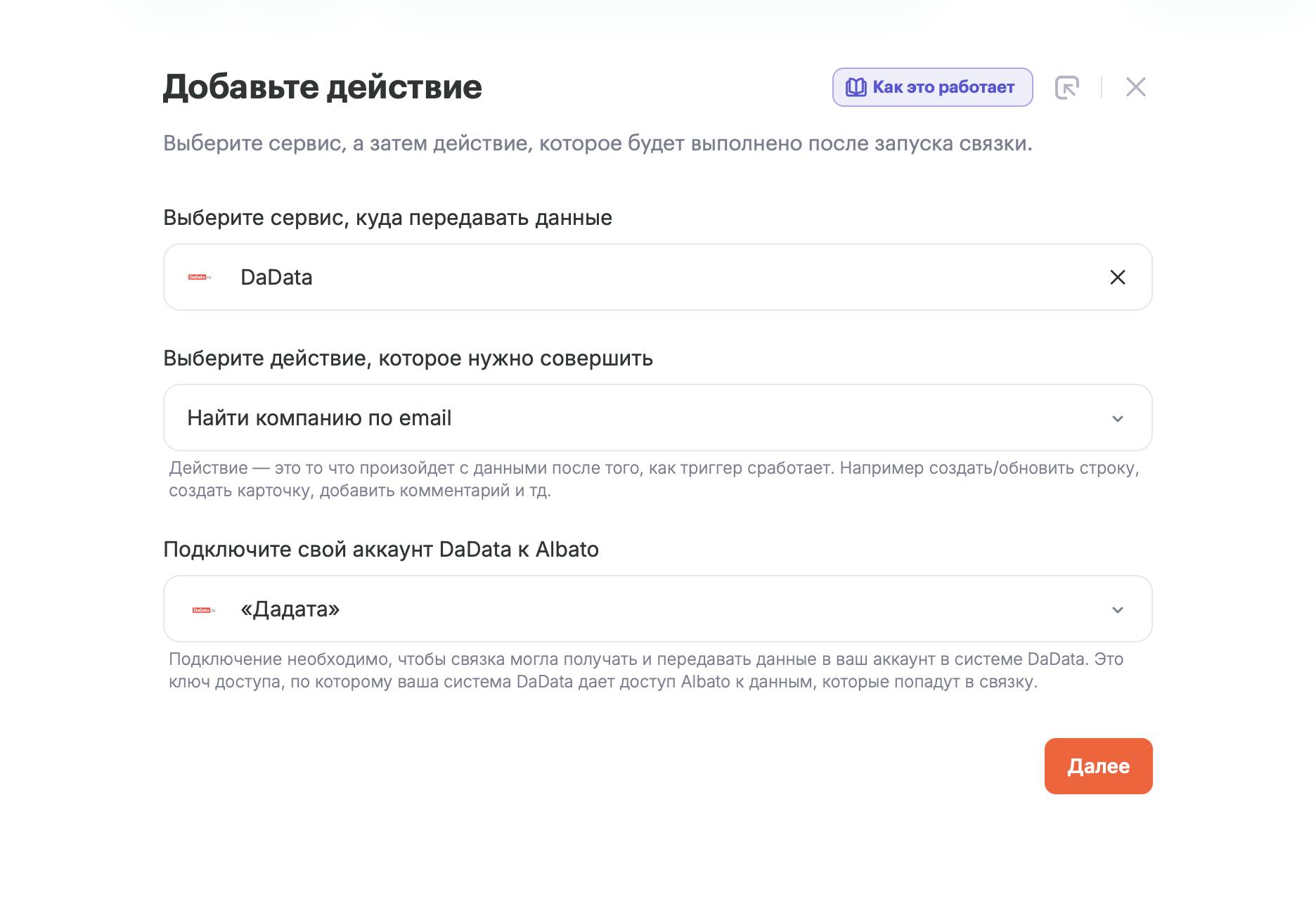
Task: Click the Выберите сервис, куда передавать данные label
Action: point(387,218)
